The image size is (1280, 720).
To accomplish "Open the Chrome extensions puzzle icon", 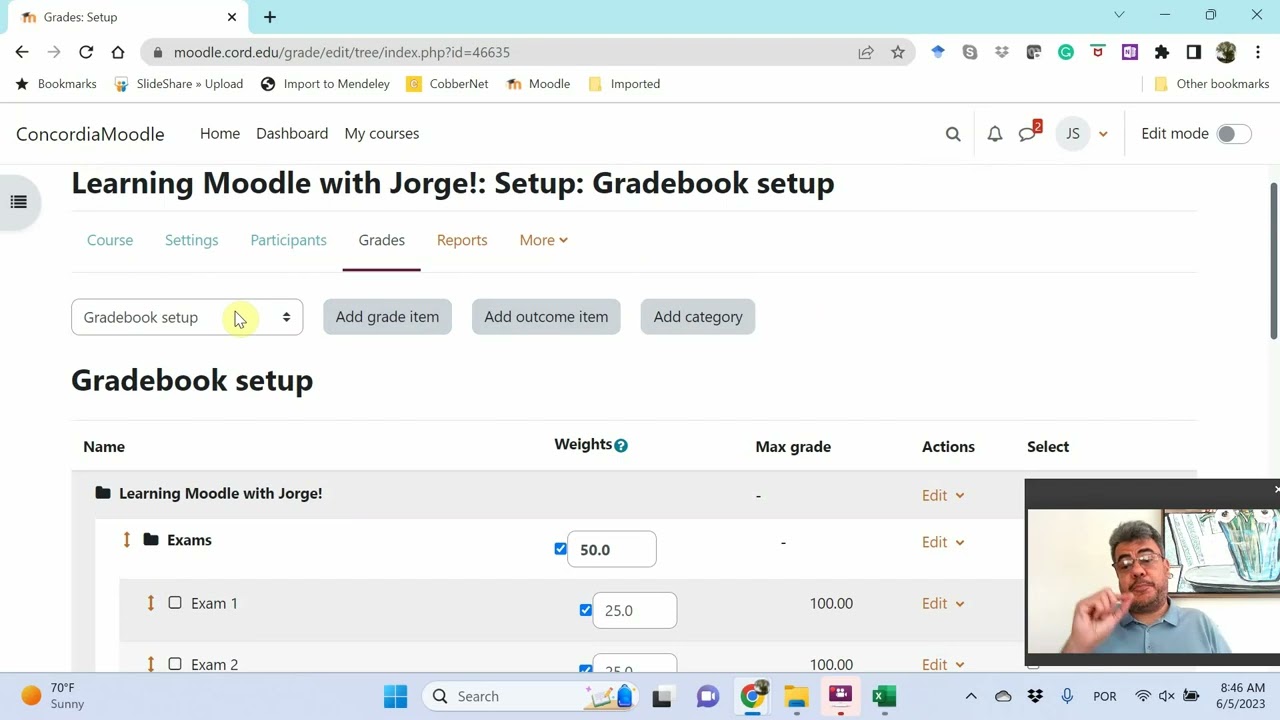I will [1162, 52].
